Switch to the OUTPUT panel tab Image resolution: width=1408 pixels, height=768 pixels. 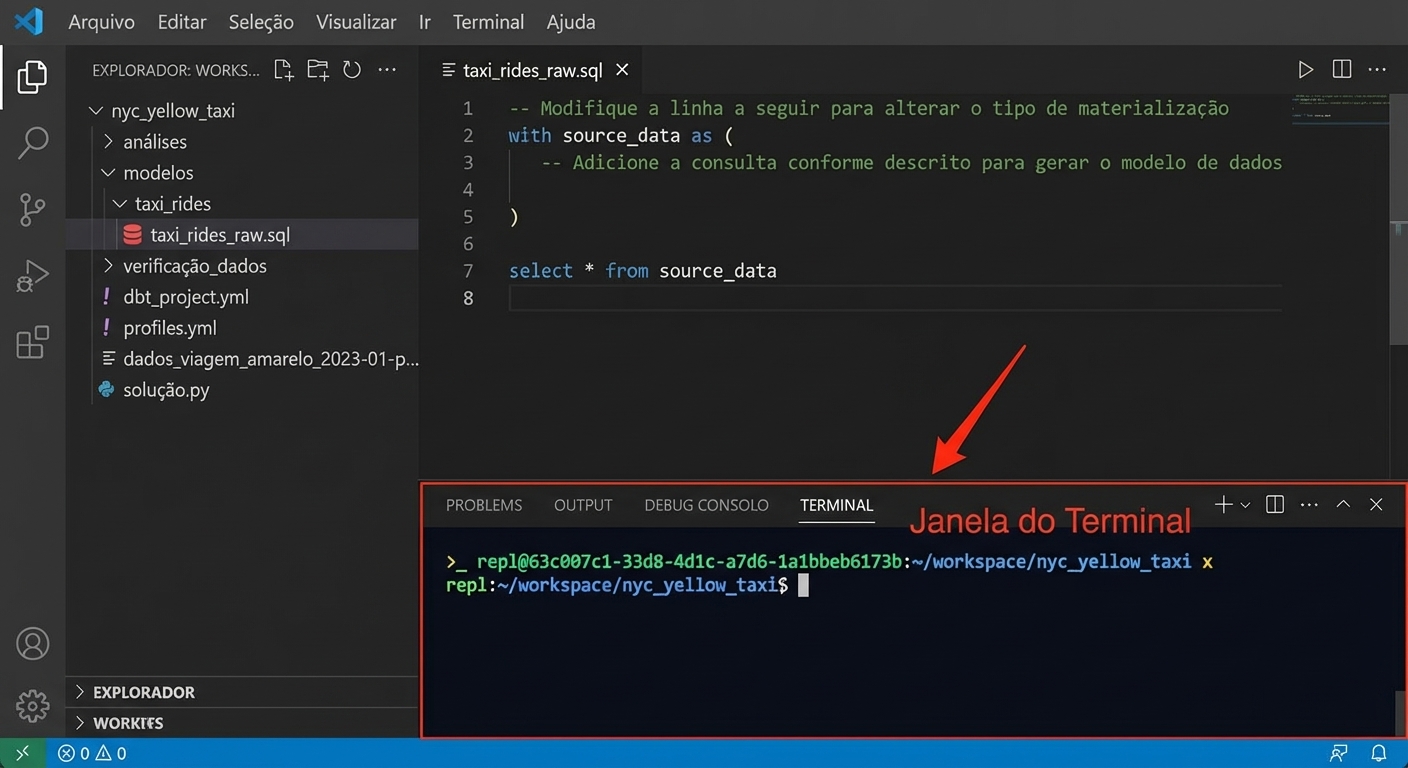tap(583, 505)
